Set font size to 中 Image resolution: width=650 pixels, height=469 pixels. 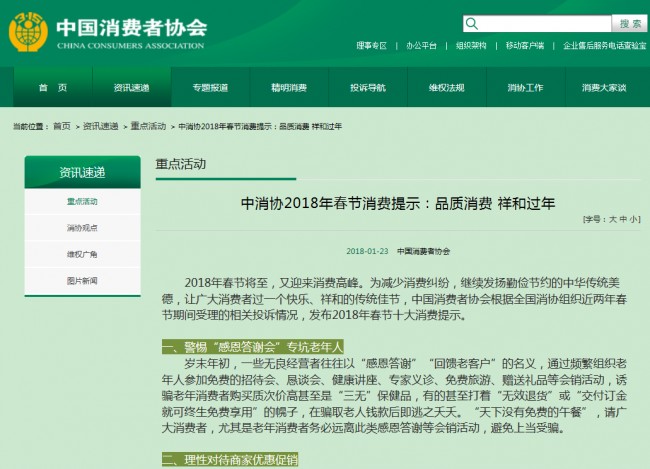pos(623,219)
